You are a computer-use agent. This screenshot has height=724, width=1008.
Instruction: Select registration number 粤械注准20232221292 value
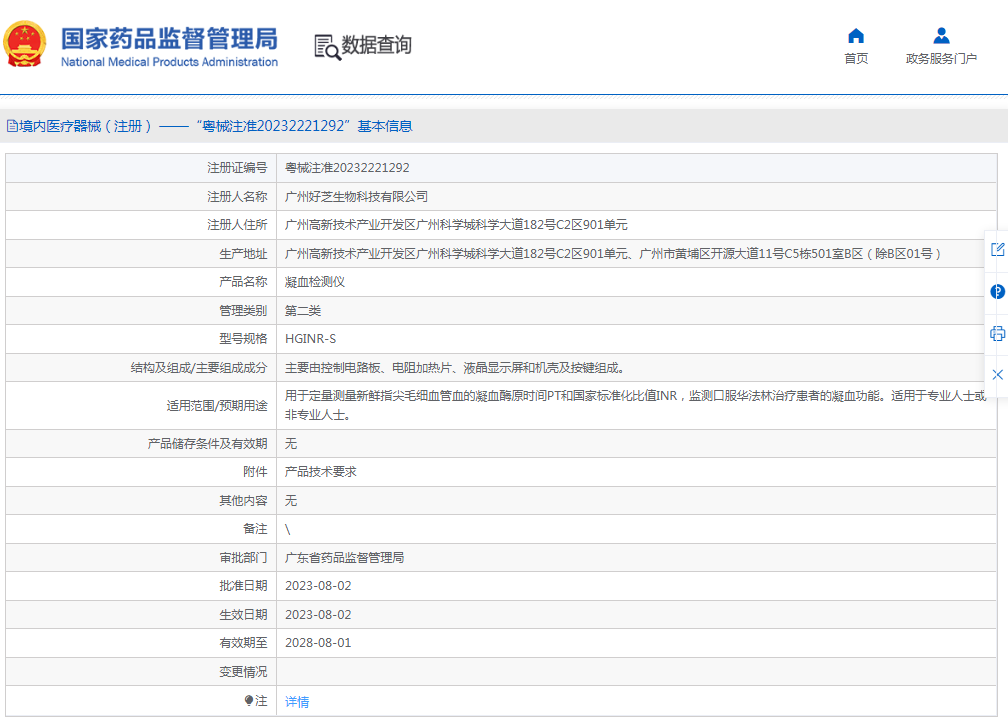[347, 168]
